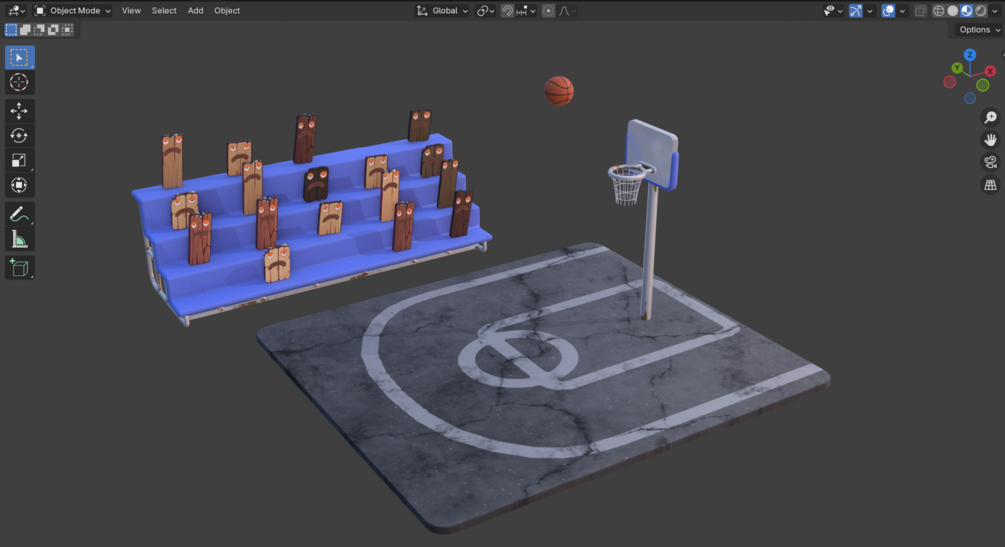Screen dimensions: 1005x547
Task: Set selection mode to subtract
Action: click(39, 29)
